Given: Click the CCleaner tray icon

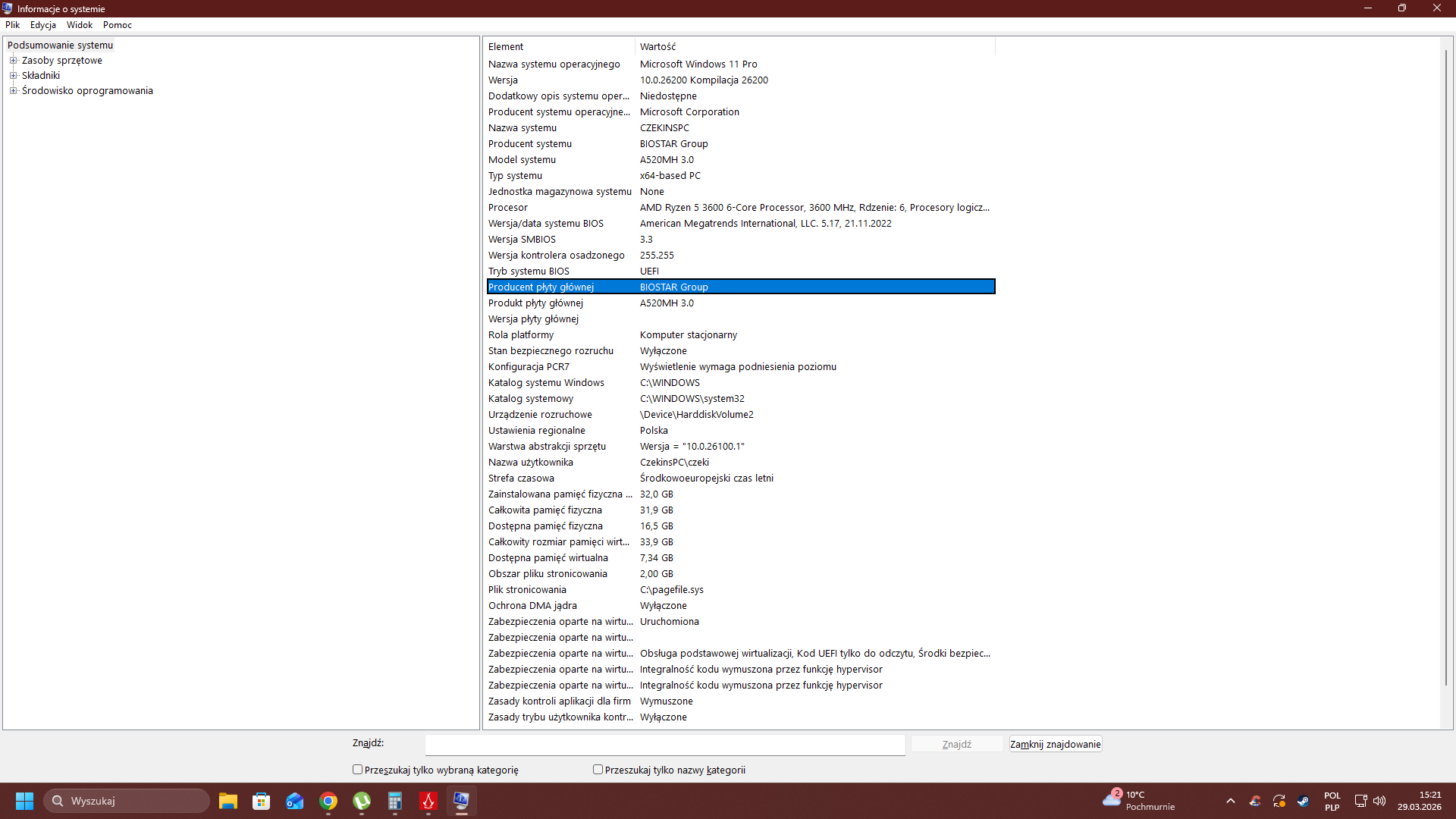Looking at the screenshot, I should pos(1255,801).
